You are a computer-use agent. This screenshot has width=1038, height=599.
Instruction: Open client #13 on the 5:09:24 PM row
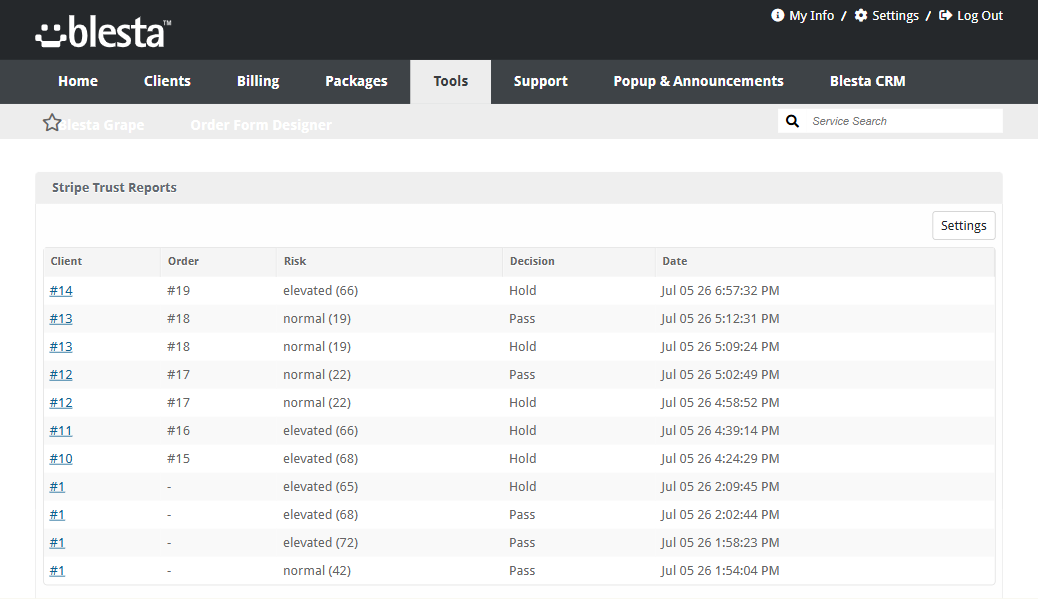click(x=61, y=347)
